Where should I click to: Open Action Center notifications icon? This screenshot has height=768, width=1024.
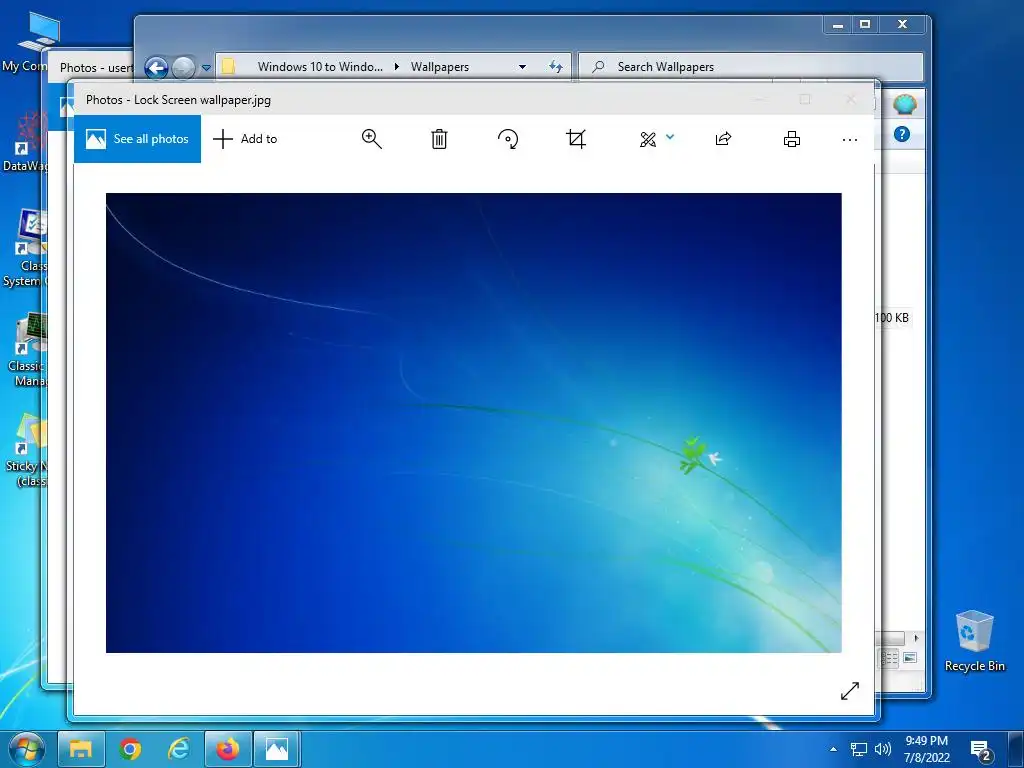981,750
